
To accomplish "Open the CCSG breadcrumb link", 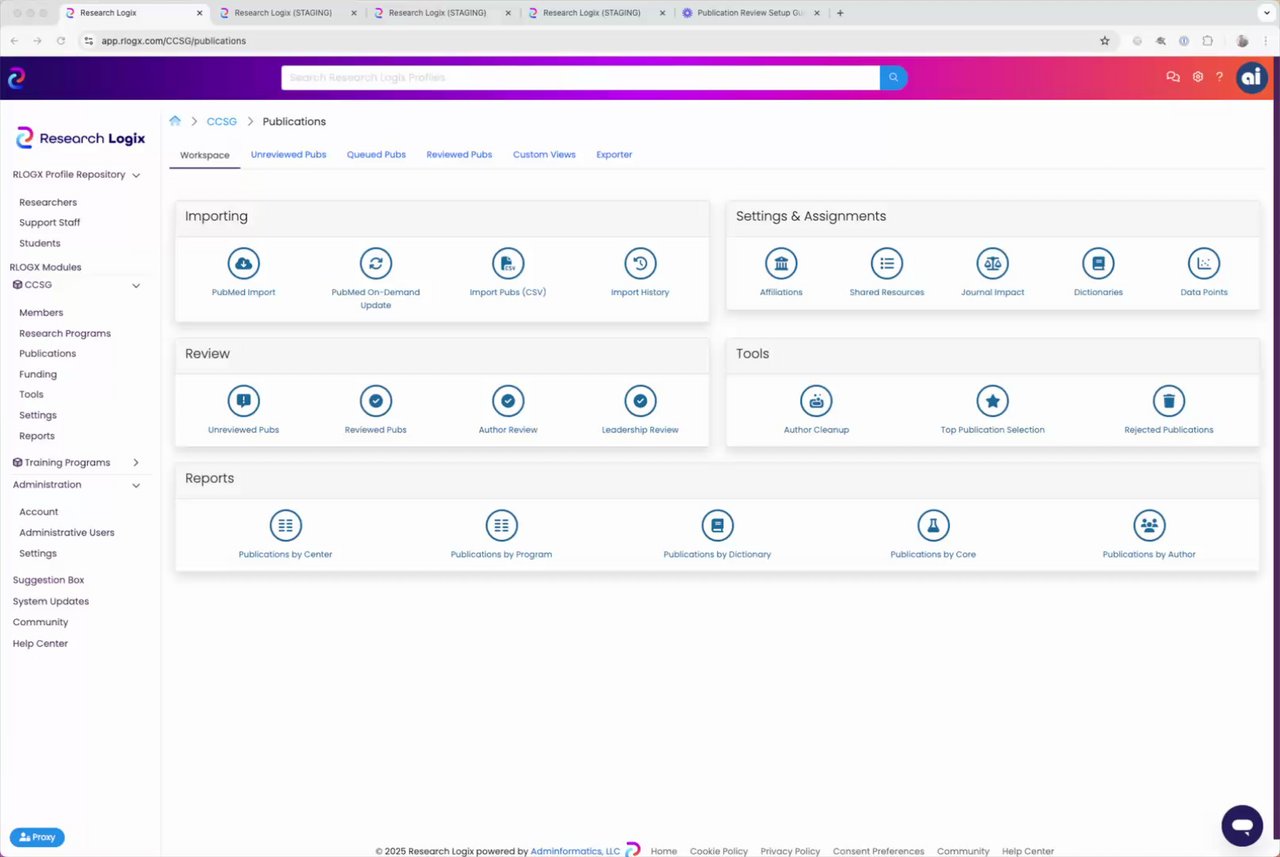I will [222, 121].
